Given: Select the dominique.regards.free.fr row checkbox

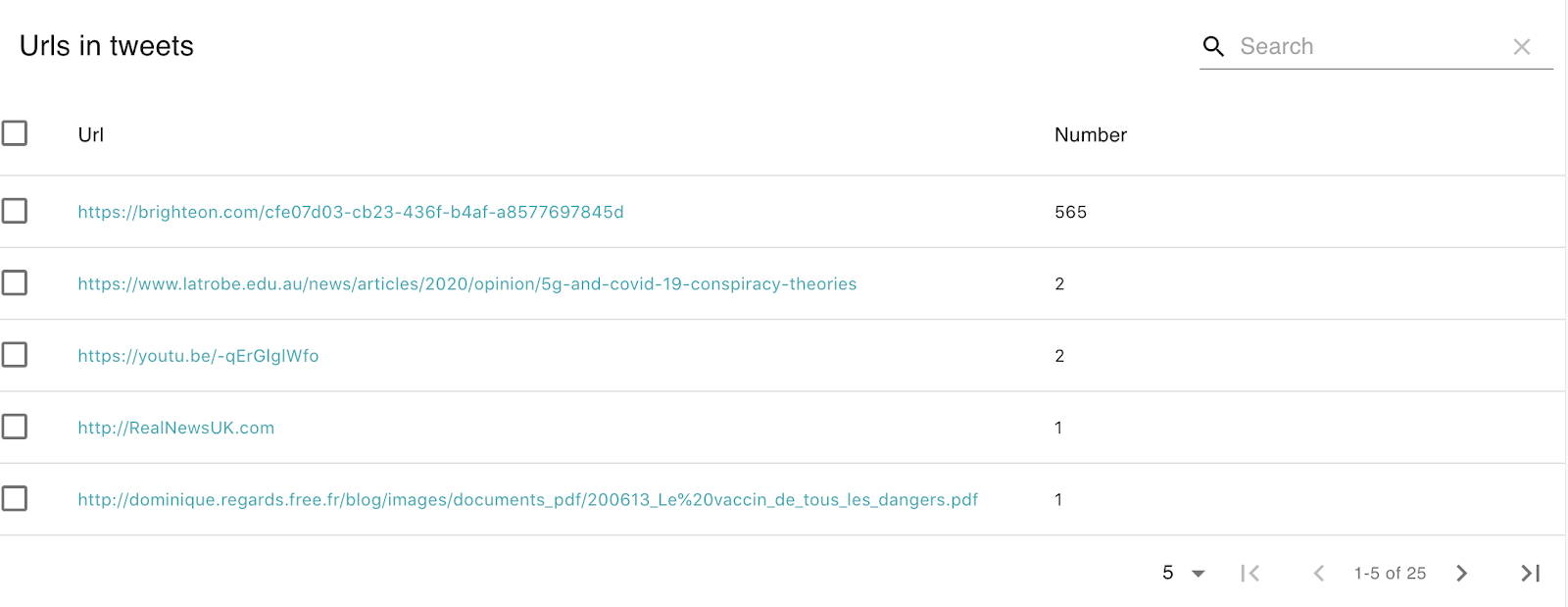Looking at the screenshot, I should pyautogui.click(x=15, y=499).
